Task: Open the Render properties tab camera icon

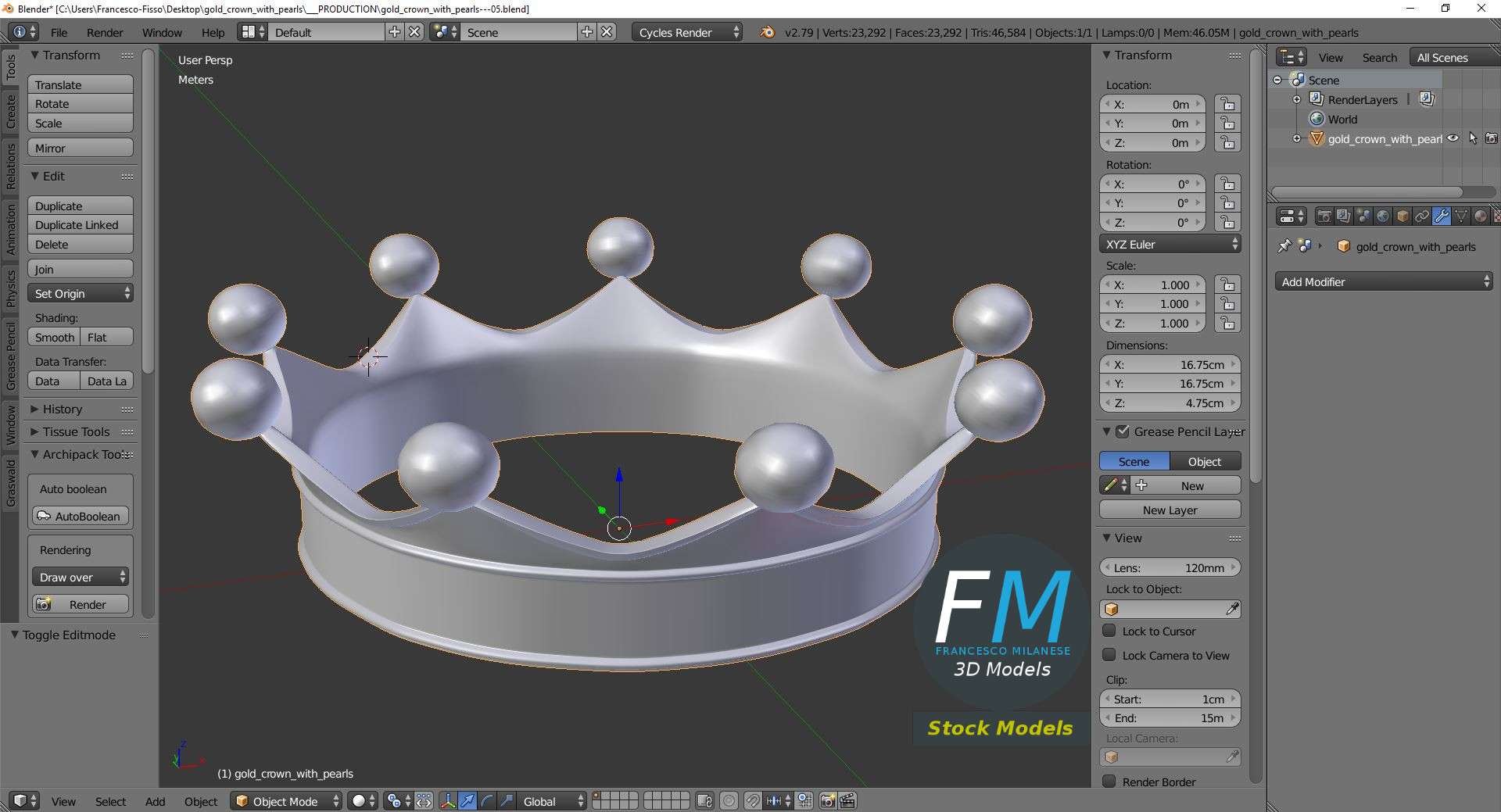Action: (1324, 216)
